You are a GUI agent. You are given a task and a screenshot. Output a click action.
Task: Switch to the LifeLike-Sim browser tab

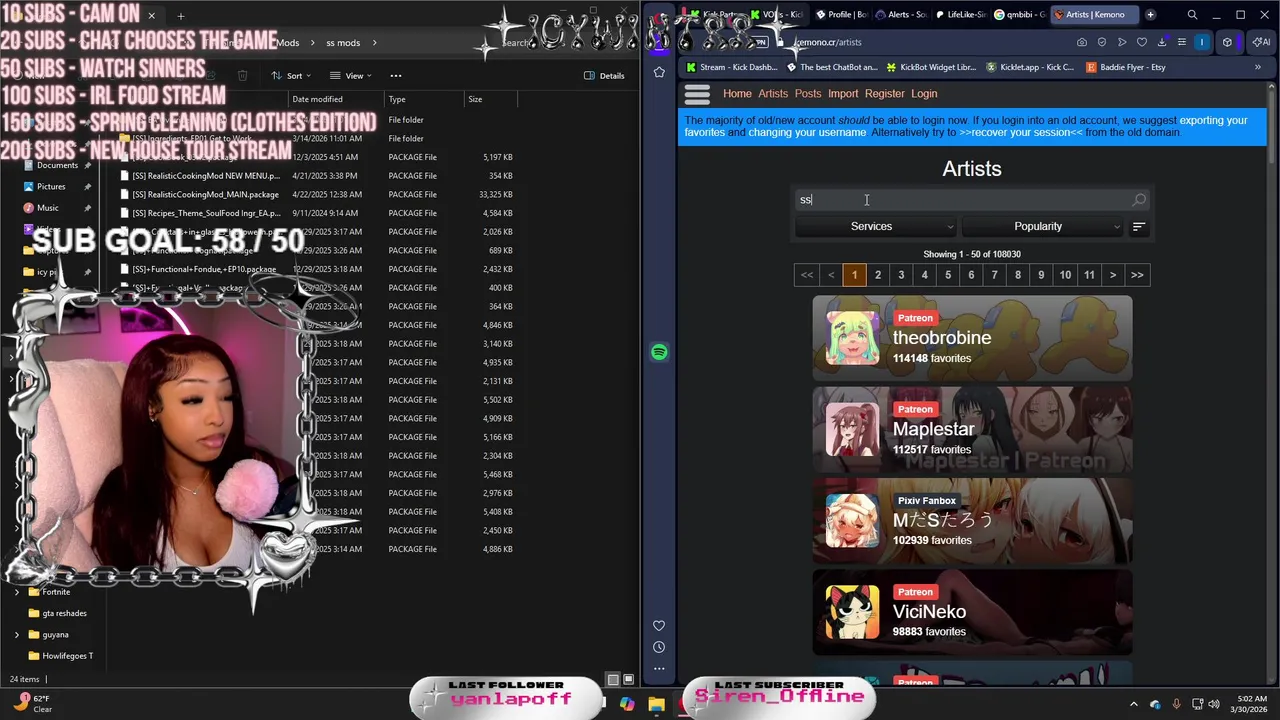click(960, 15)
